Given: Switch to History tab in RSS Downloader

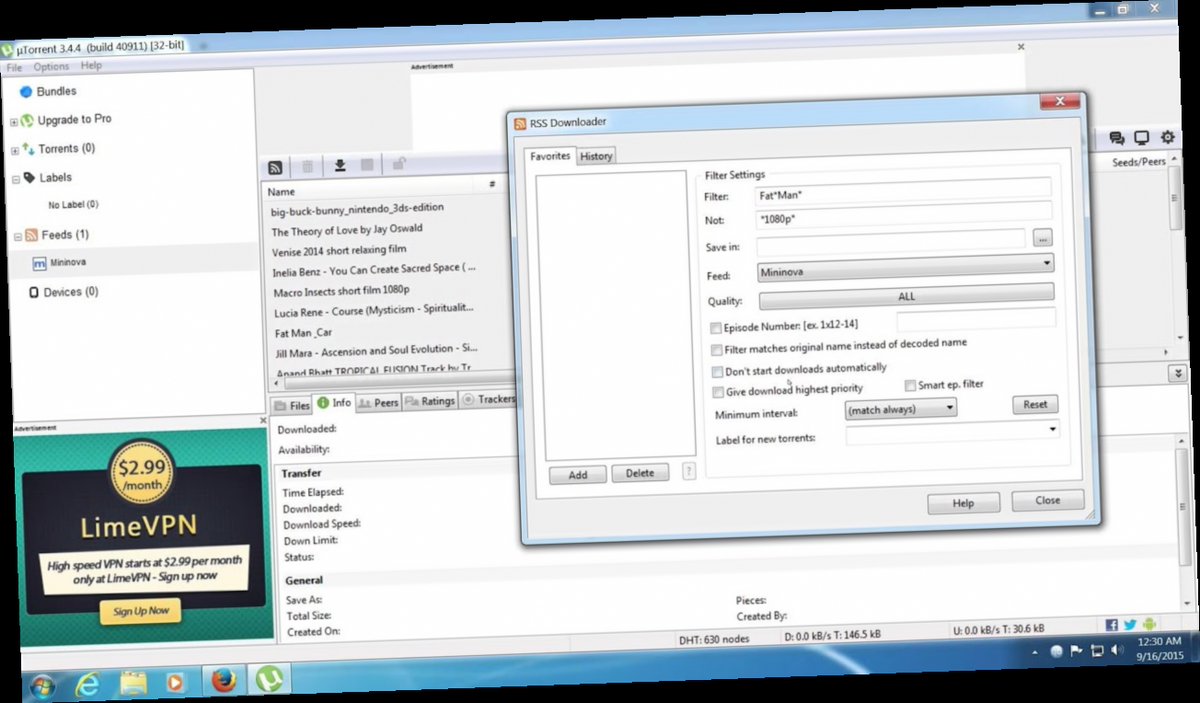Looking at the screenshot, I should tap(596, 156).
